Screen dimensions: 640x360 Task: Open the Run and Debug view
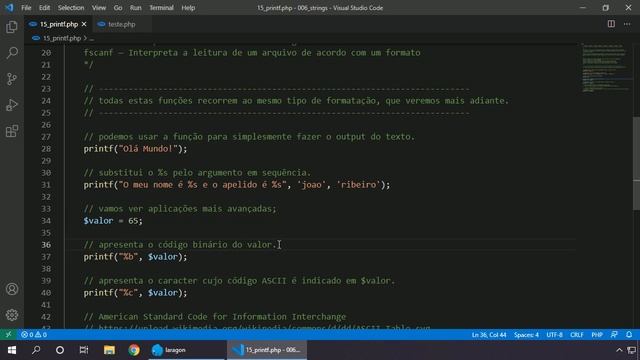[12, 105]
